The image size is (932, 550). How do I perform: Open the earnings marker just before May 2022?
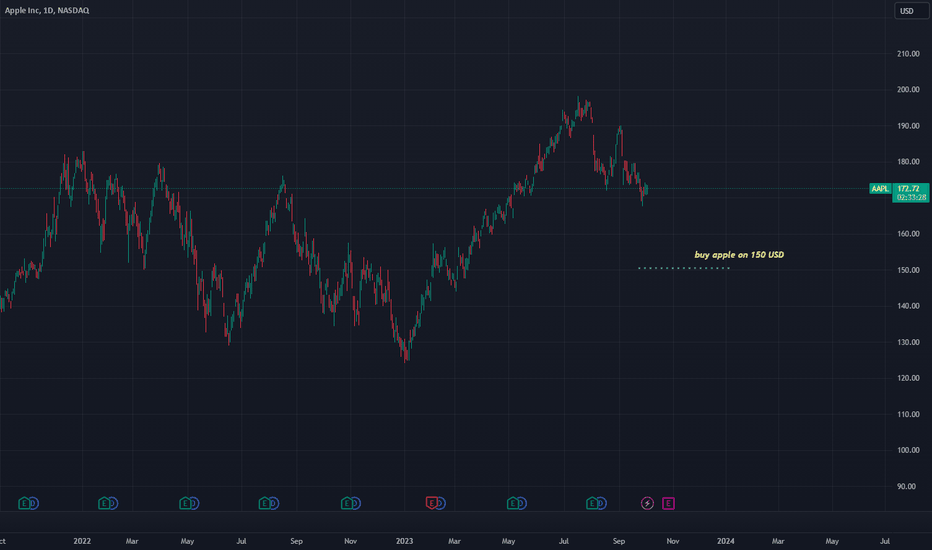pyautogui.click(x=185, y=504)
